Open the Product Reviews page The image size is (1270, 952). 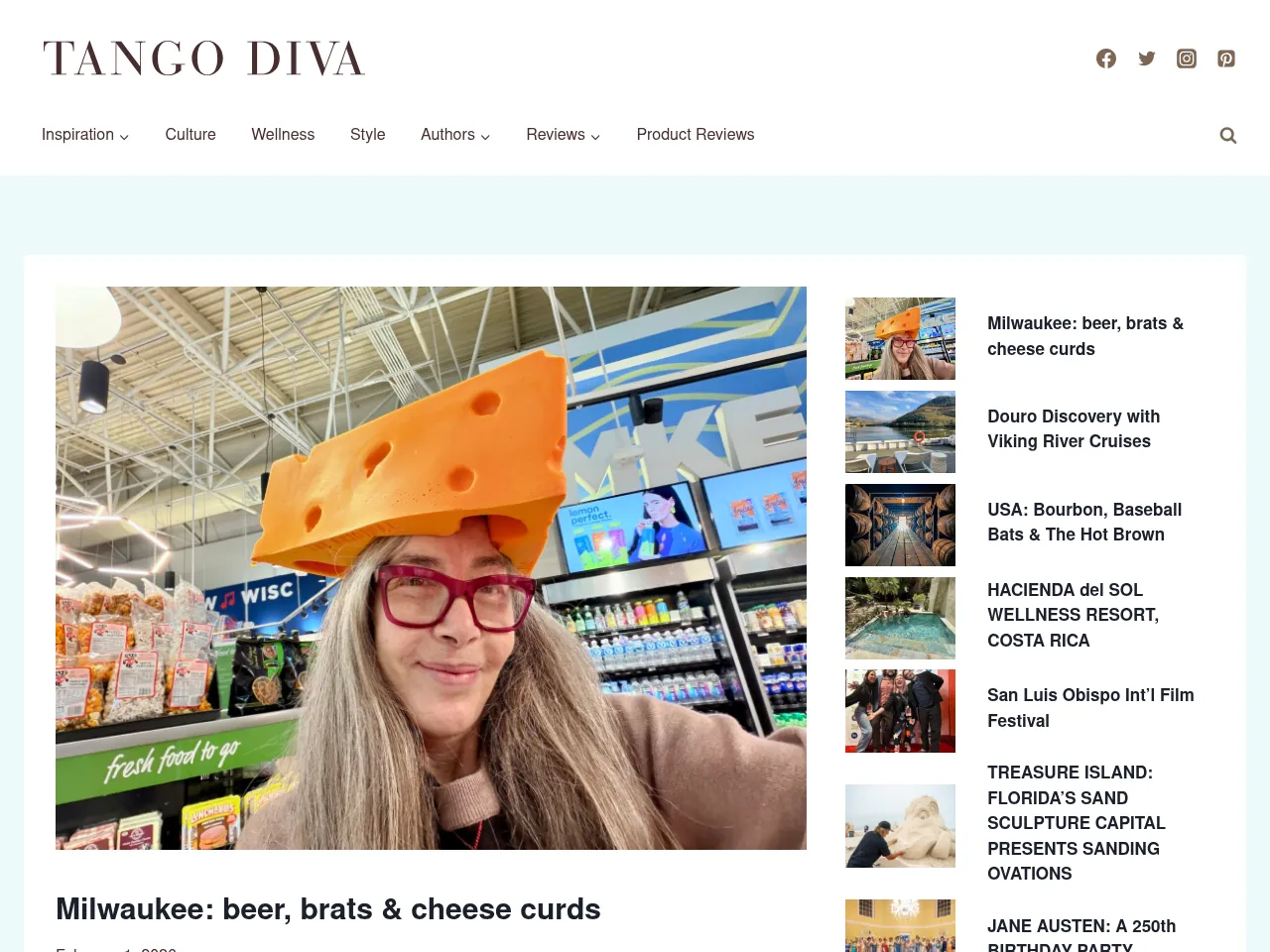696,135
